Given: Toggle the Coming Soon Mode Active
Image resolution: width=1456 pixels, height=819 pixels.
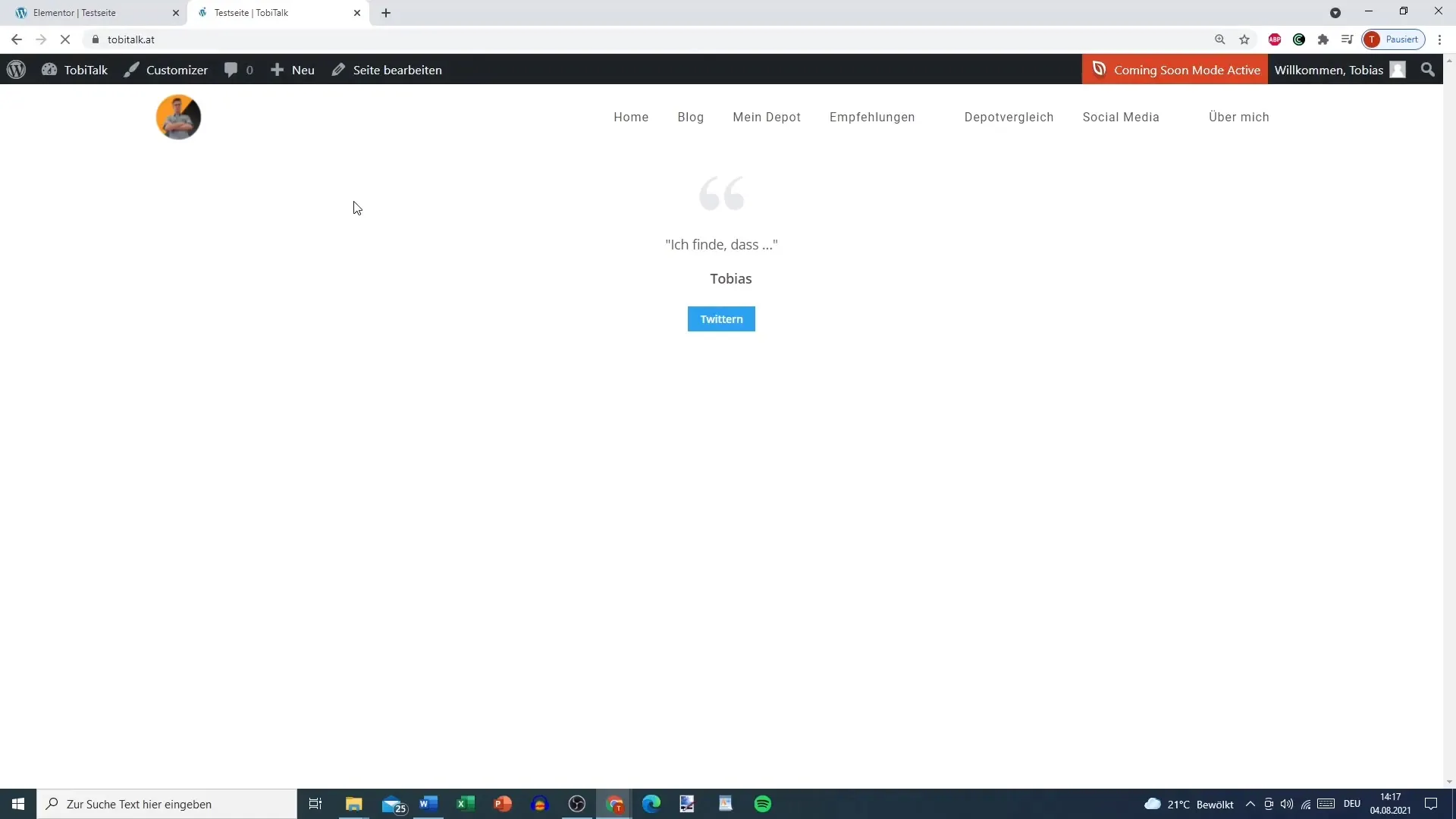Looking at the screenshot, I should pyautogui.click(x=1177, y=69).
